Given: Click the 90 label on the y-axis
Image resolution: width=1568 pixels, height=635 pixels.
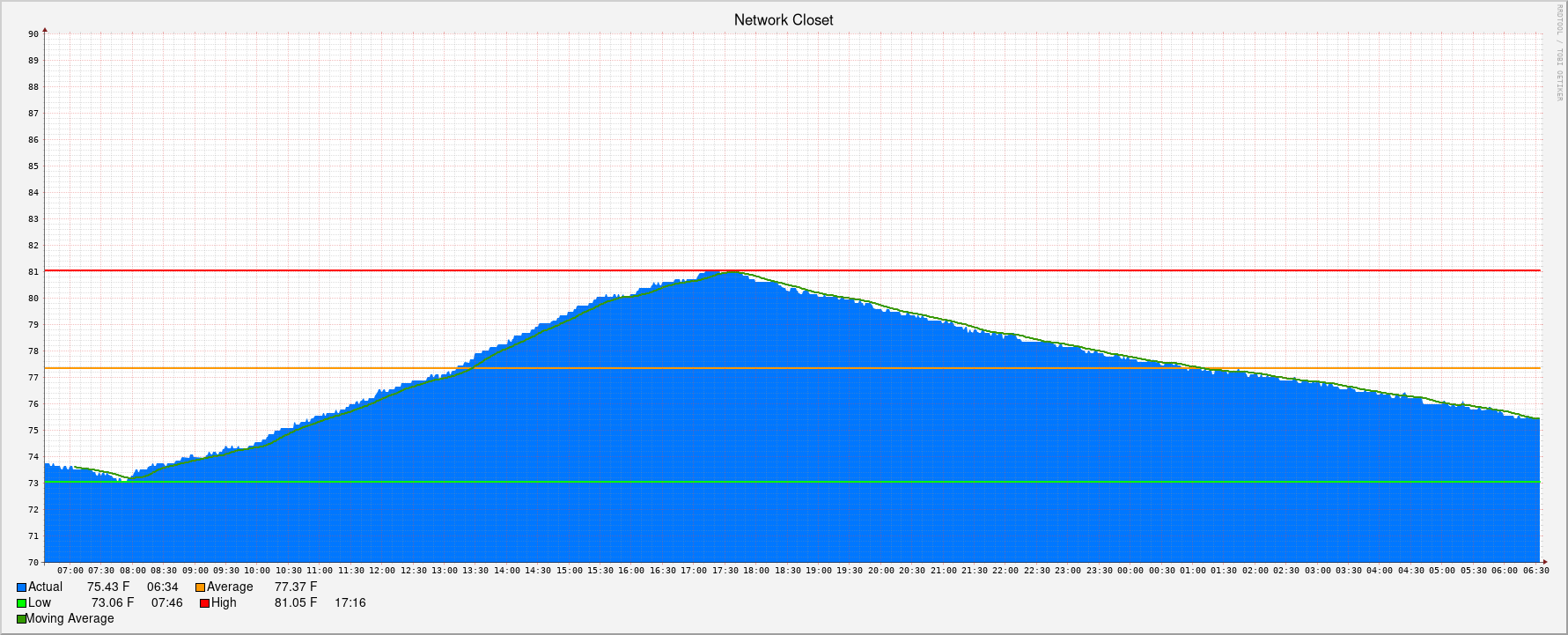Looking at the screenshot, I should pos(33,34).
